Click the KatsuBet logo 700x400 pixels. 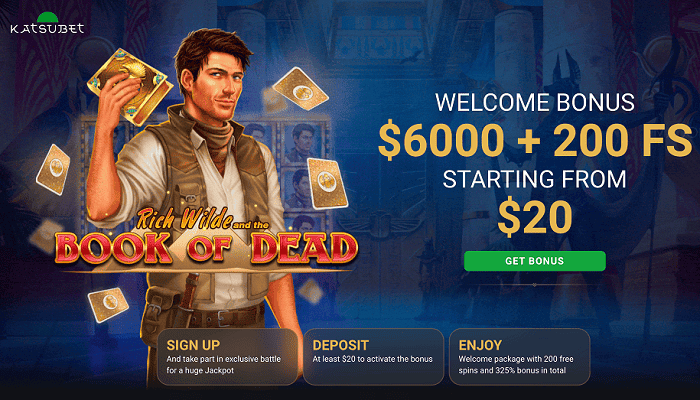pyautogui.click(x=47, y=24)
